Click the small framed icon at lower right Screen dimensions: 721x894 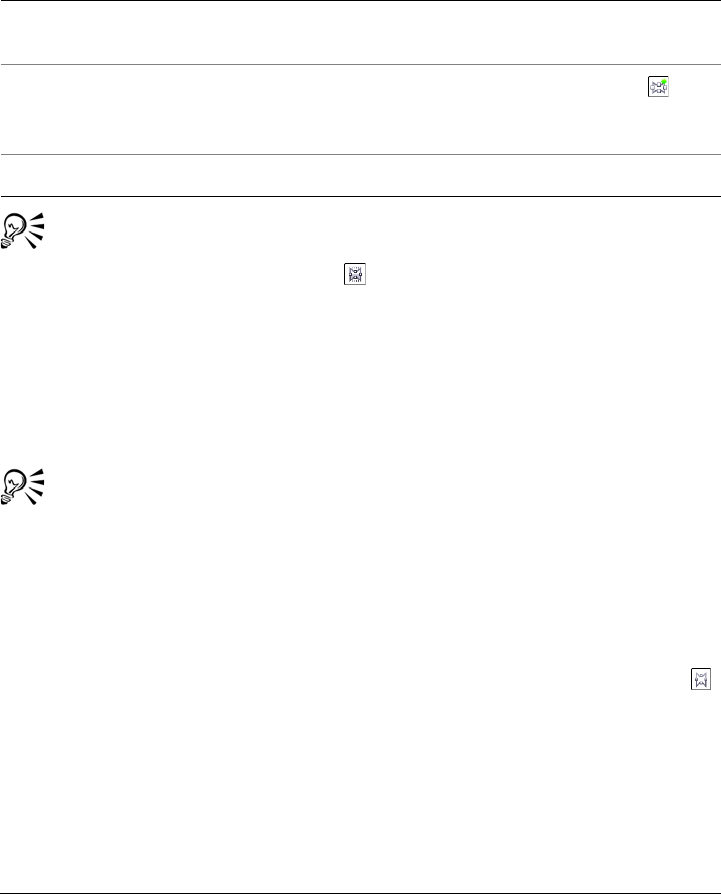[x=702, y=681]
